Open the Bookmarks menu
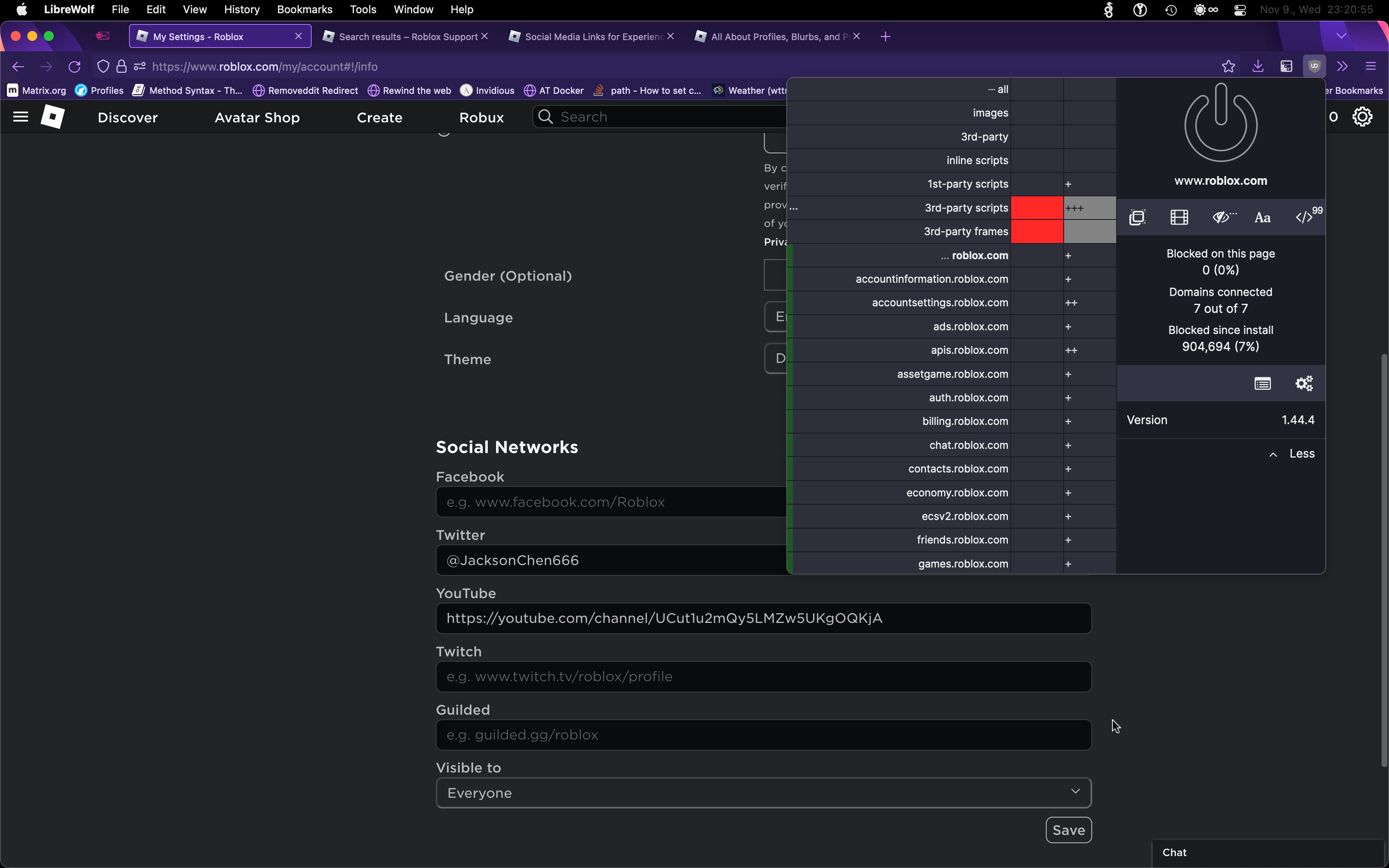 (x=304, y=9)
